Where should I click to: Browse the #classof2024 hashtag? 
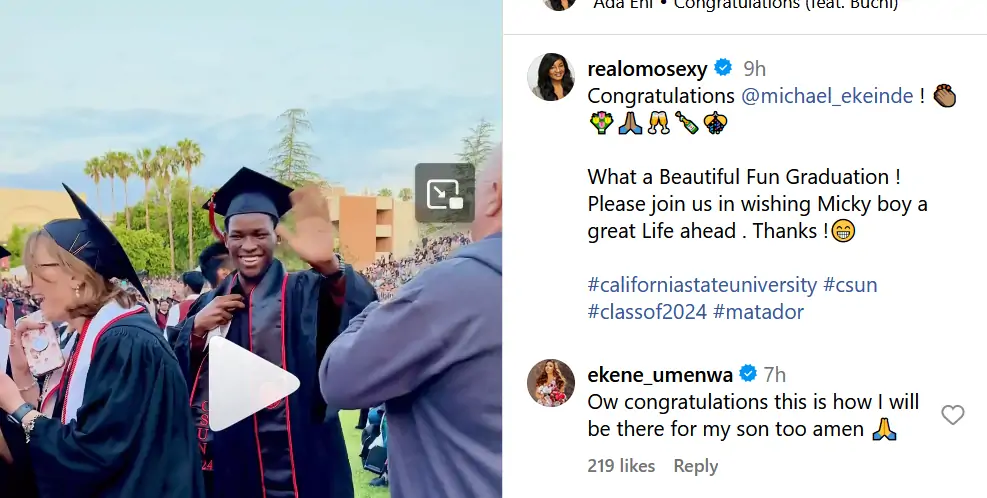pyautogui.click(x=645, y=312)
